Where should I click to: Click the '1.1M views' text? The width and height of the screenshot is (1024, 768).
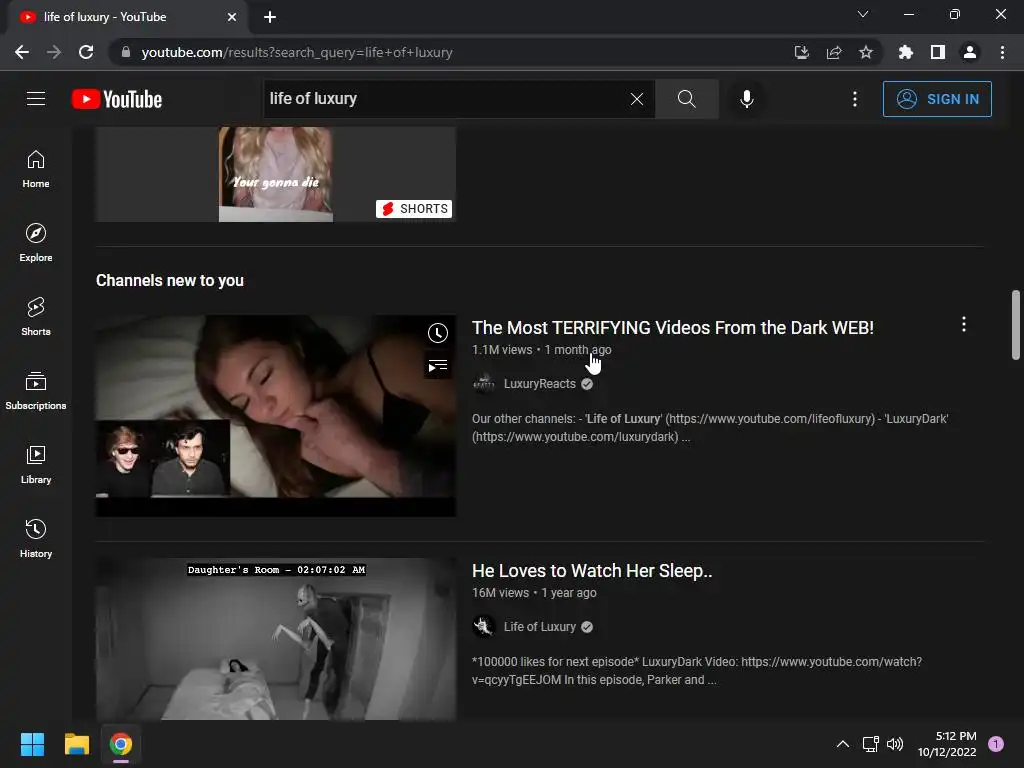[x=502, y=350]
